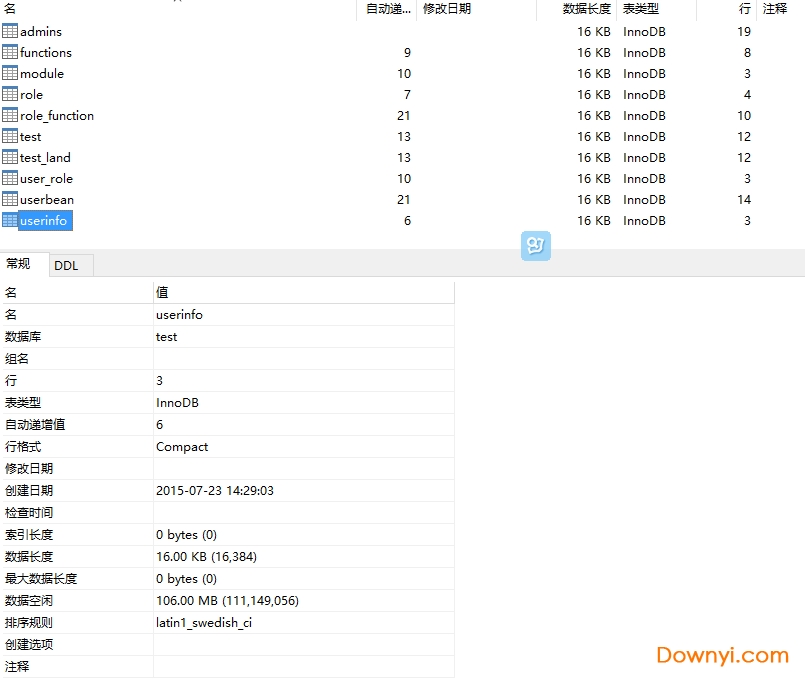Click the floating blue overlay icon
The image size is (805, 679).
point(536,245)
